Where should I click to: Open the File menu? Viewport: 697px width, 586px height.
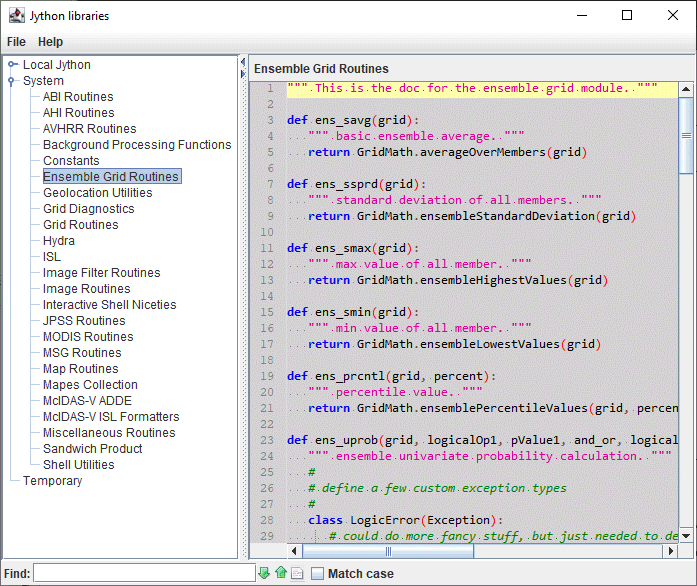click(16, 42)
